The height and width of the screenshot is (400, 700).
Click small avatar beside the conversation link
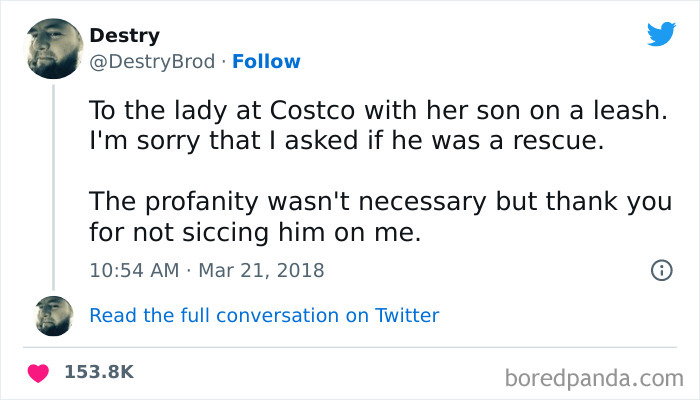(x=54, y=315)
